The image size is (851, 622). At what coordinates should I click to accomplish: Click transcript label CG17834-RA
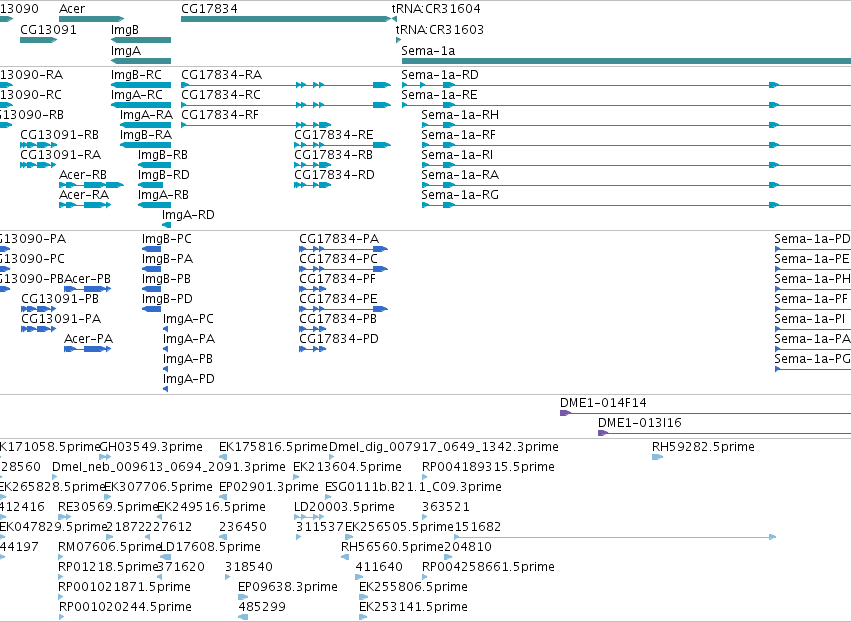click(x=221, y=74)
